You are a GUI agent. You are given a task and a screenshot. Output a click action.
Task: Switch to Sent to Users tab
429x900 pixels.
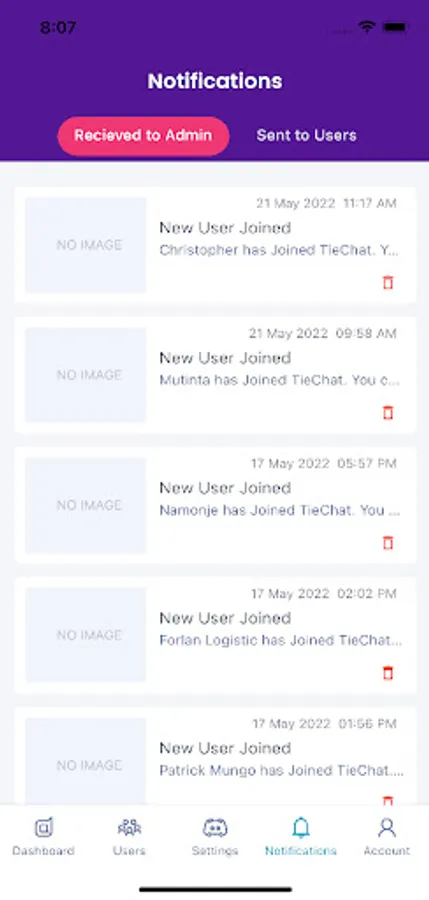tap(307, 135)
